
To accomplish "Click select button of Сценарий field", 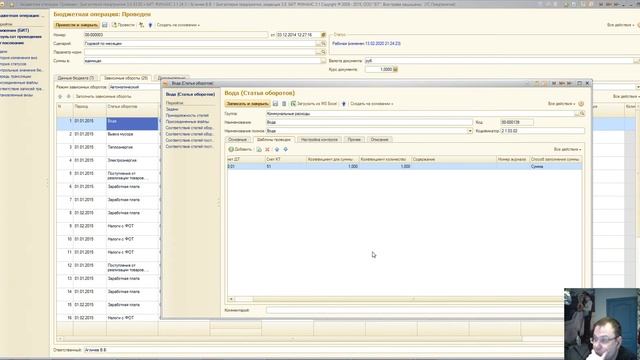I will click(x=318, y=44).
